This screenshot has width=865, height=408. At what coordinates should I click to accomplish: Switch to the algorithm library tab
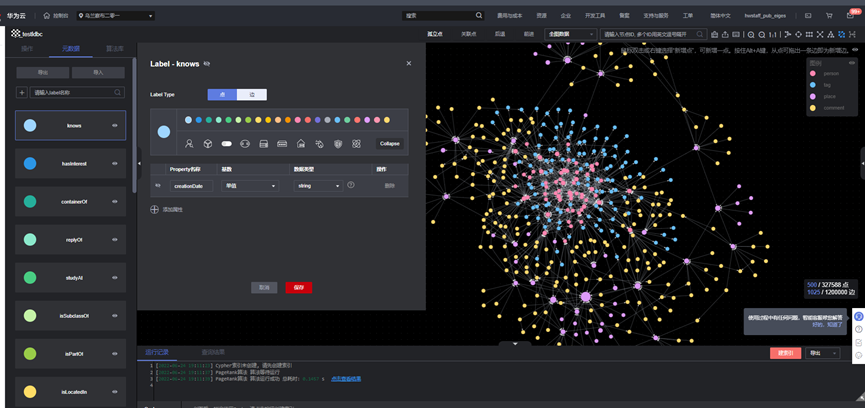115,49
